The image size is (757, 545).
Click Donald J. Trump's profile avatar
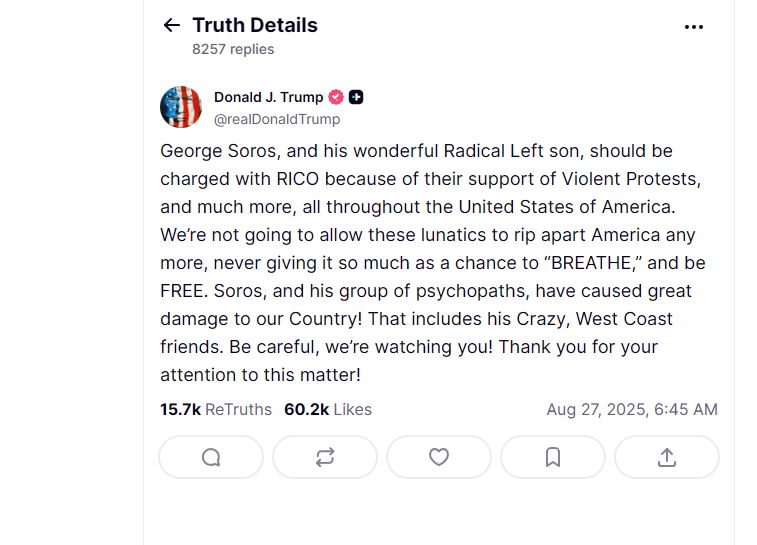pos(181,107)
